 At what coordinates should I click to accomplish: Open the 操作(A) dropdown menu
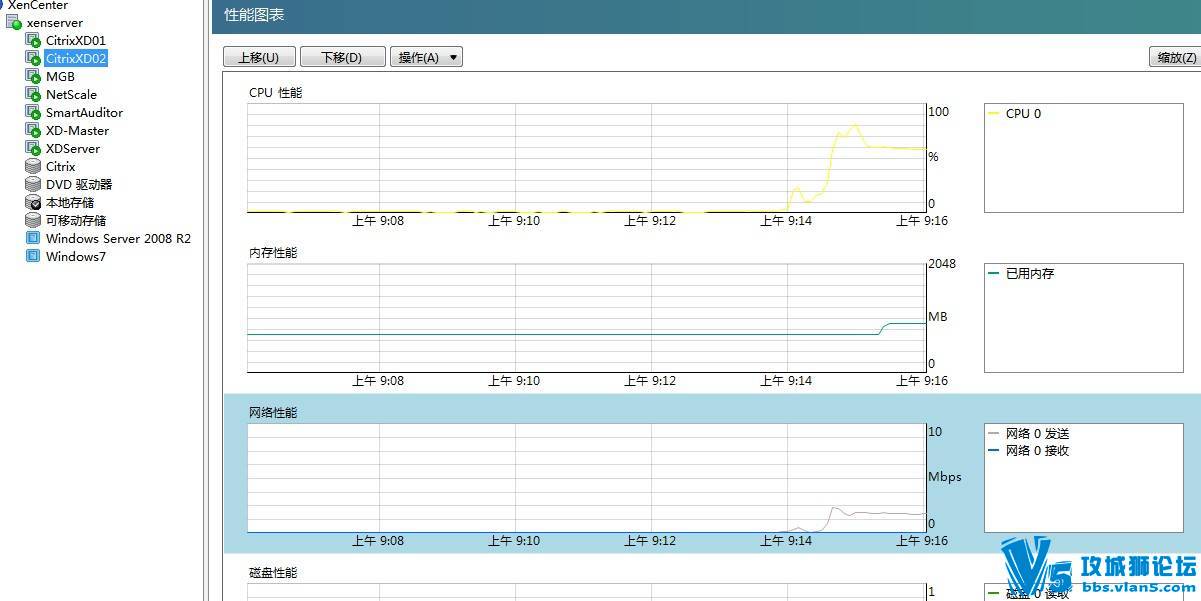click(426, 58)
